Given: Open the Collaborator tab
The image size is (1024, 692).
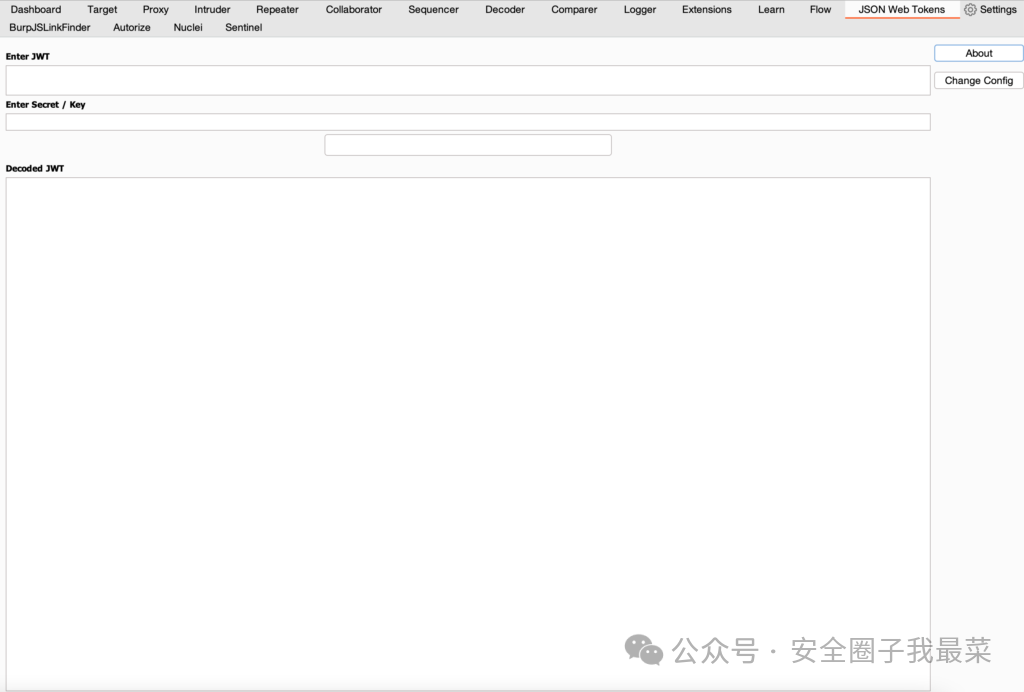Looking at the screenshot, I should (353, 9).
